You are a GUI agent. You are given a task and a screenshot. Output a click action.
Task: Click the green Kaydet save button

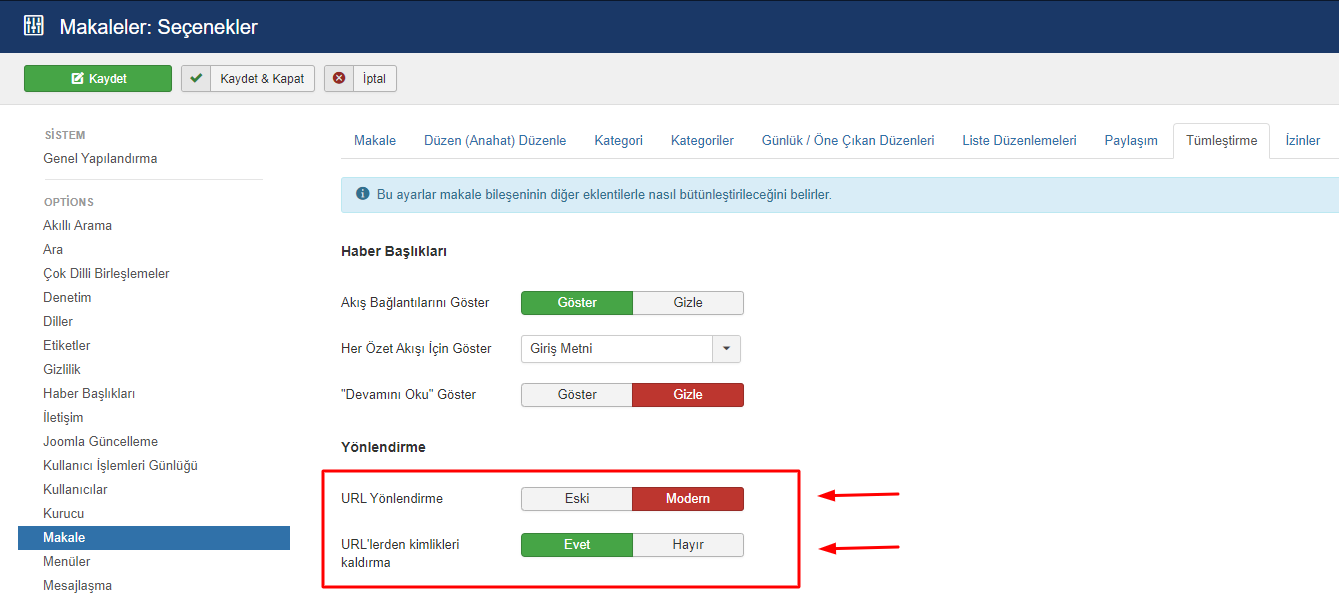pos(98,79)
